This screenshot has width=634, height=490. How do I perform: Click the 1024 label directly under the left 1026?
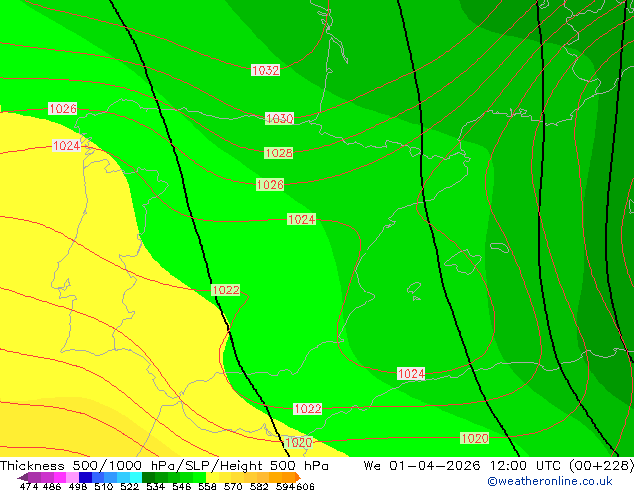pos(67,146)
